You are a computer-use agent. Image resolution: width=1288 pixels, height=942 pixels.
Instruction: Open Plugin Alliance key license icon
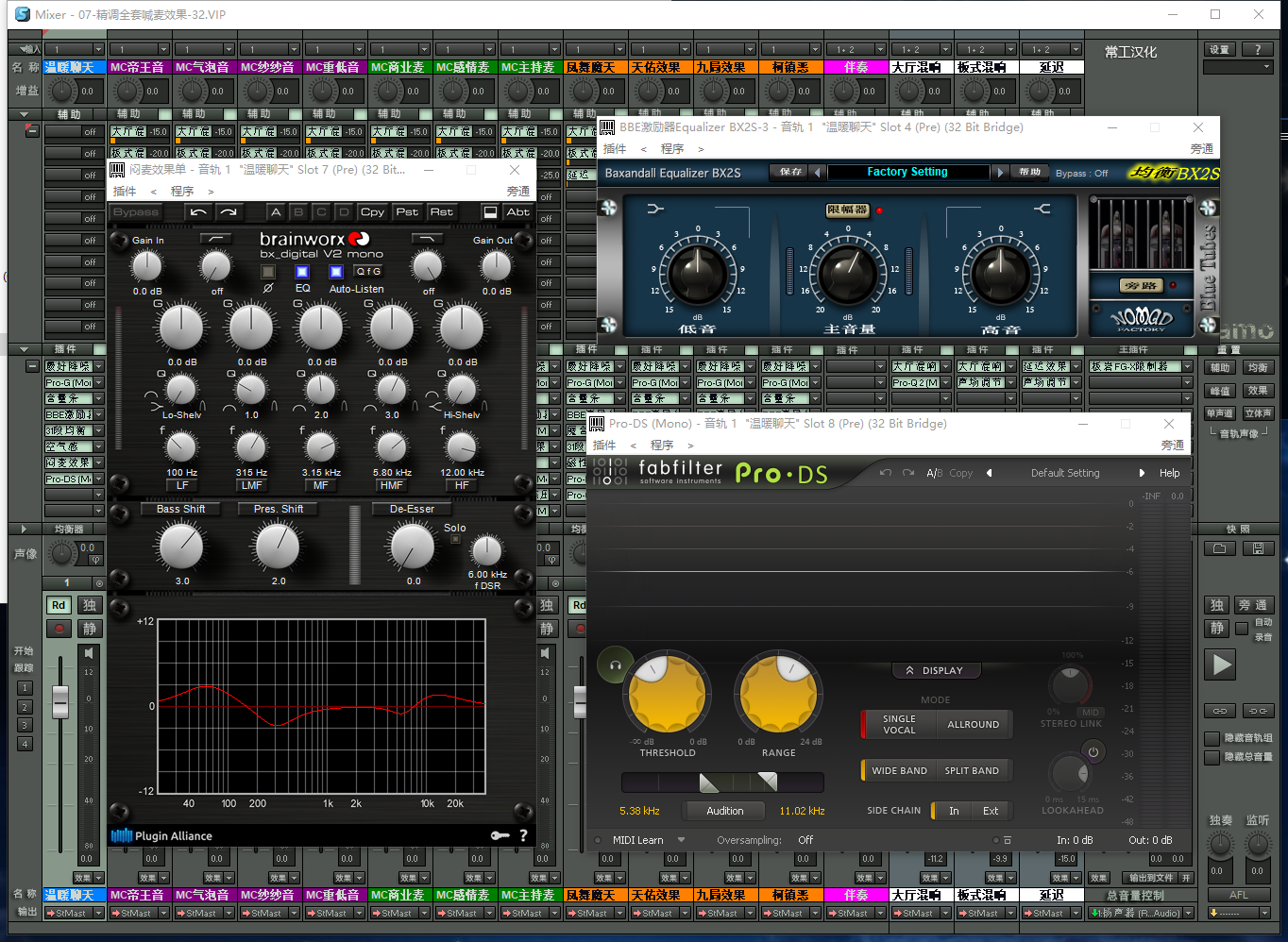pos(500,835)
